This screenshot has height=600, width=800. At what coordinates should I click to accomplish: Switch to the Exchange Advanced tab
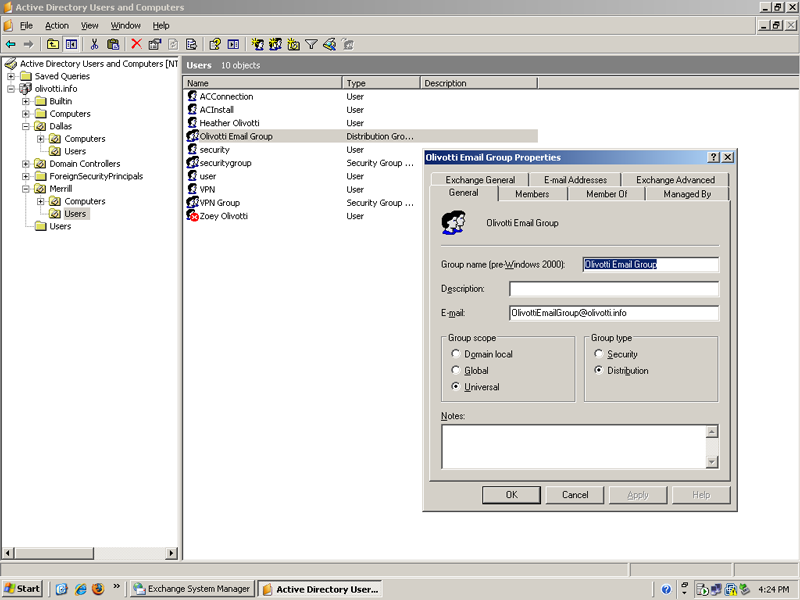675,180
